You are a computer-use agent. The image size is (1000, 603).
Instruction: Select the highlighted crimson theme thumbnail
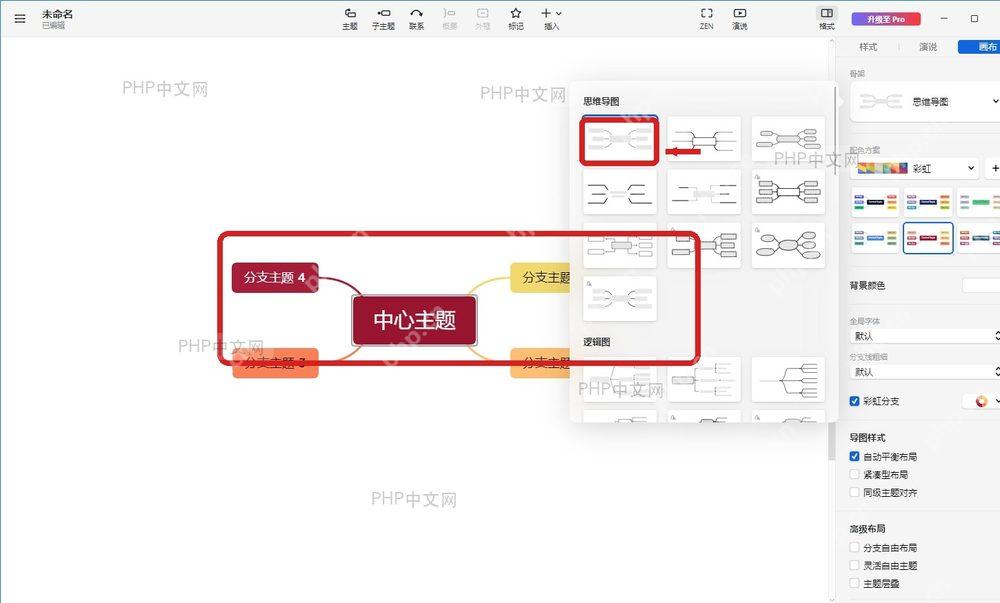click(928, 238)
